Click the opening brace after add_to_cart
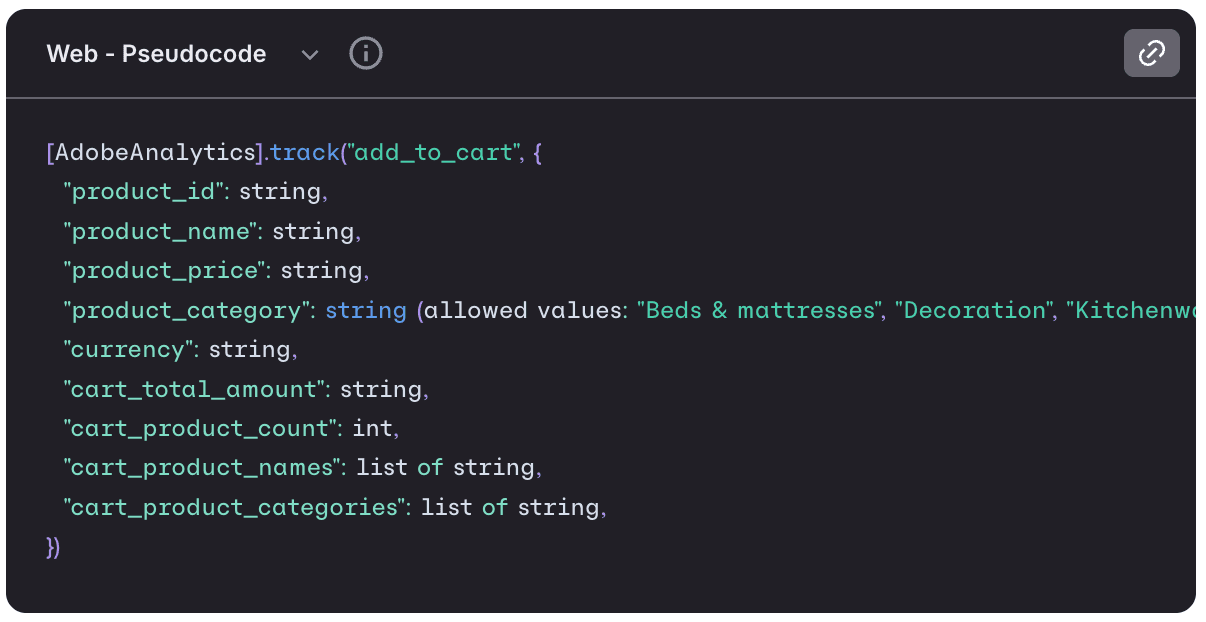Screen dimensions: 1206x622 click(x=539, y=152)
